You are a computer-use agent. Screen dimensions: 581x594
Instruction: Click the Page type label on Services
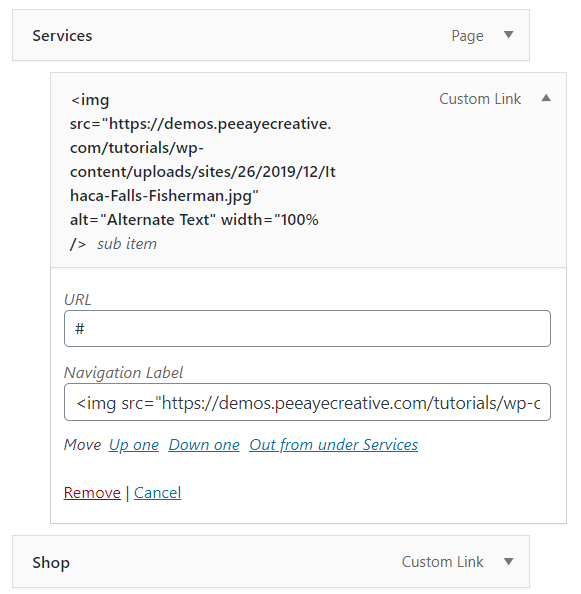point(467,36)
